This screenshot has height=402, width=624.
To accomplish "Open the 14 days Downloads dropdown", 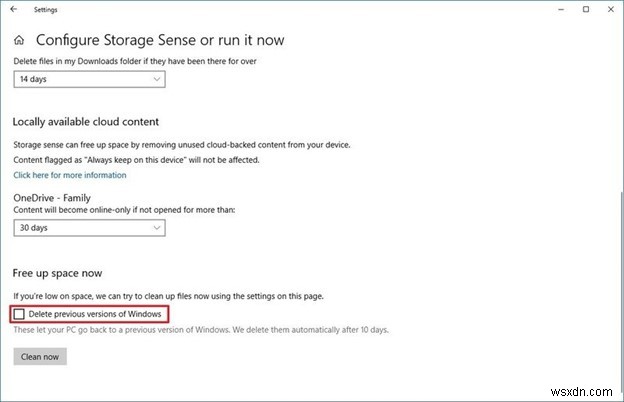I will (x=88, y=78).
